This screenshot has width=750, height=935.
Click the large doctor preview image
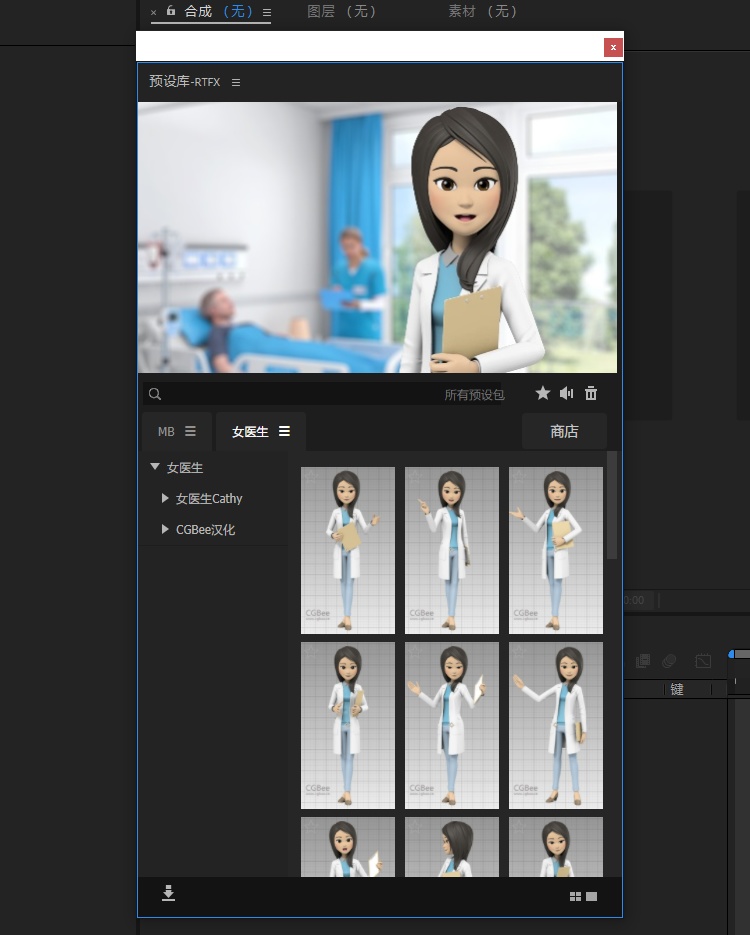[x=377, y=237]
